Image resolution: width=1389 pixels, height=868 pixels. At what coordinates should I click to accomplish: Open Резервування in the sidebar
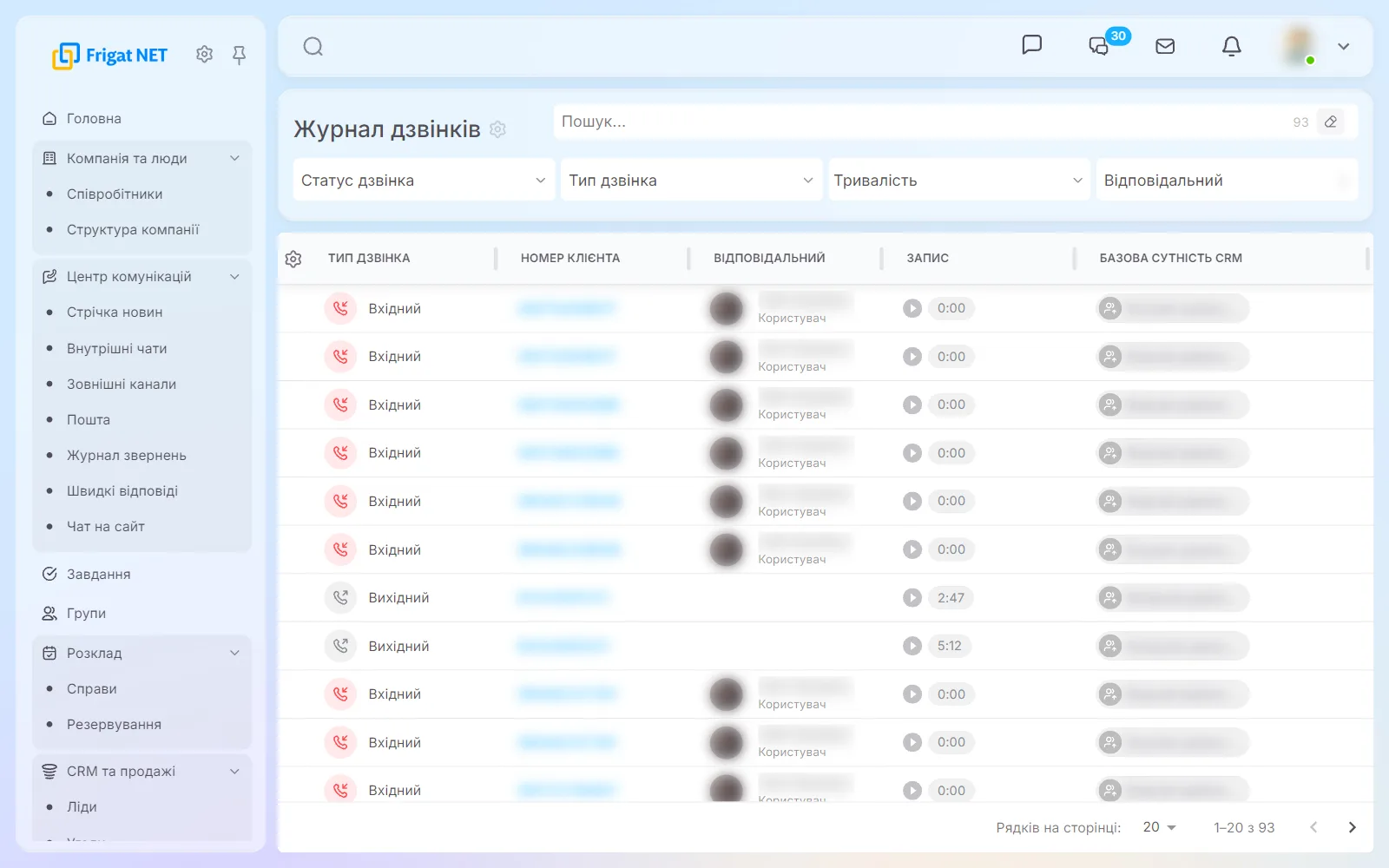(114, 725)
